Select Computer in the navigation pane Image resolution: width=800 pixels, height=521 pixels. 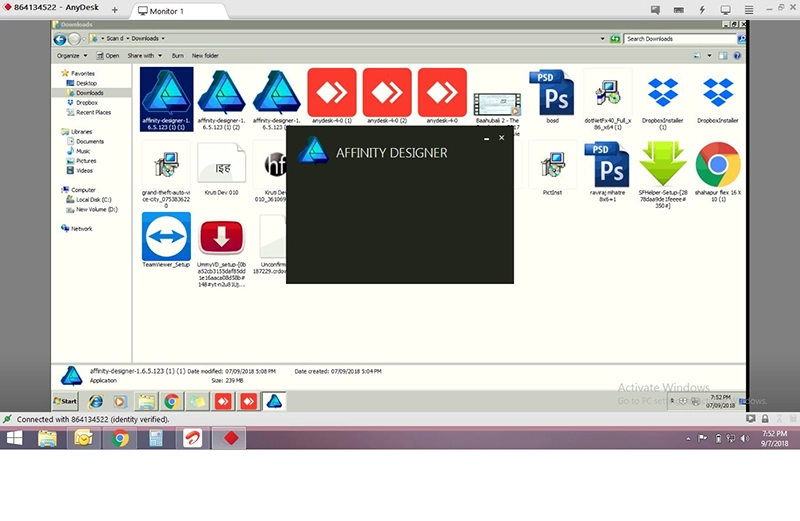tap(78, 190)
